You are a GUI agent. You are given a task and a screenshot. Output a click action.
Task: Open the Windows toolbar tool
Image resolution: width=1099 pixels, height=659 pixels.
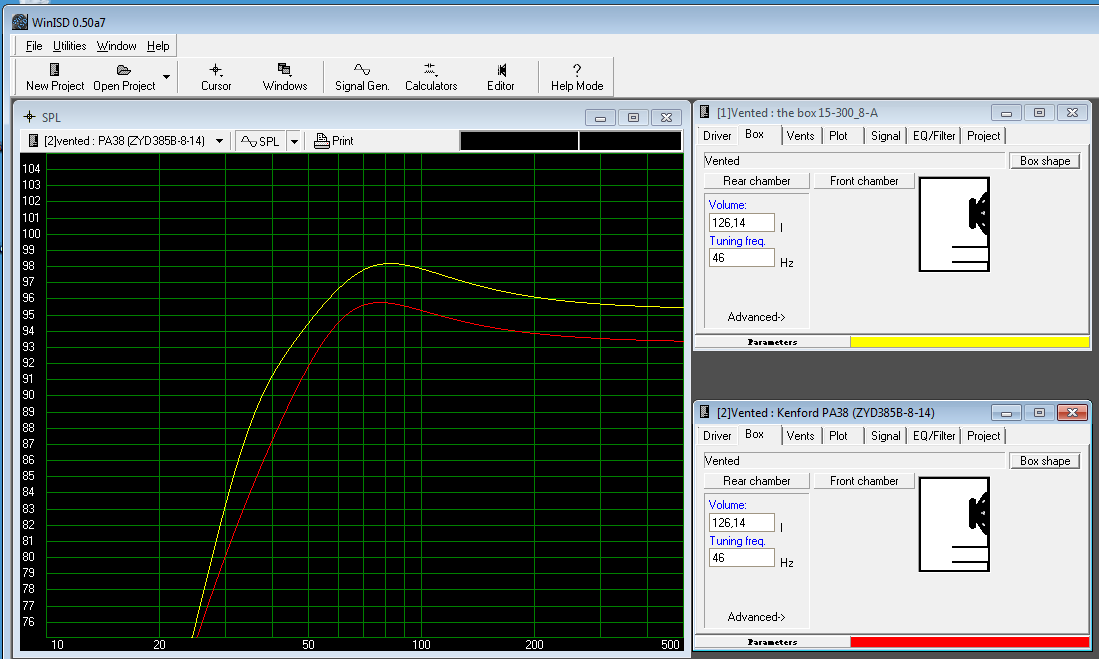[285, 77]
